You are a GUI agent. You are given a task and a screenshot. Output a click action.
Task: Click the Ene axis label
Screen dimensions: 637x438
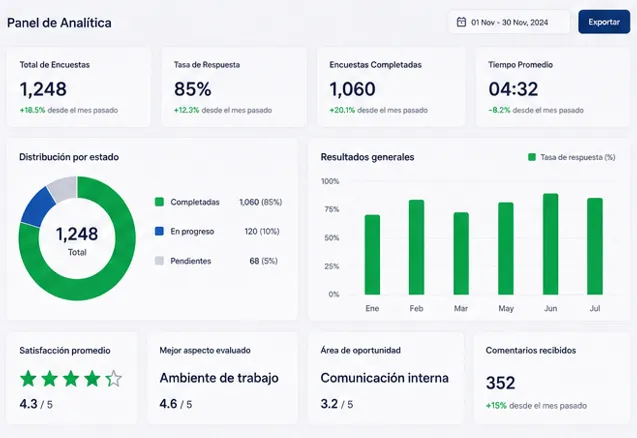(x=372, y=308)
